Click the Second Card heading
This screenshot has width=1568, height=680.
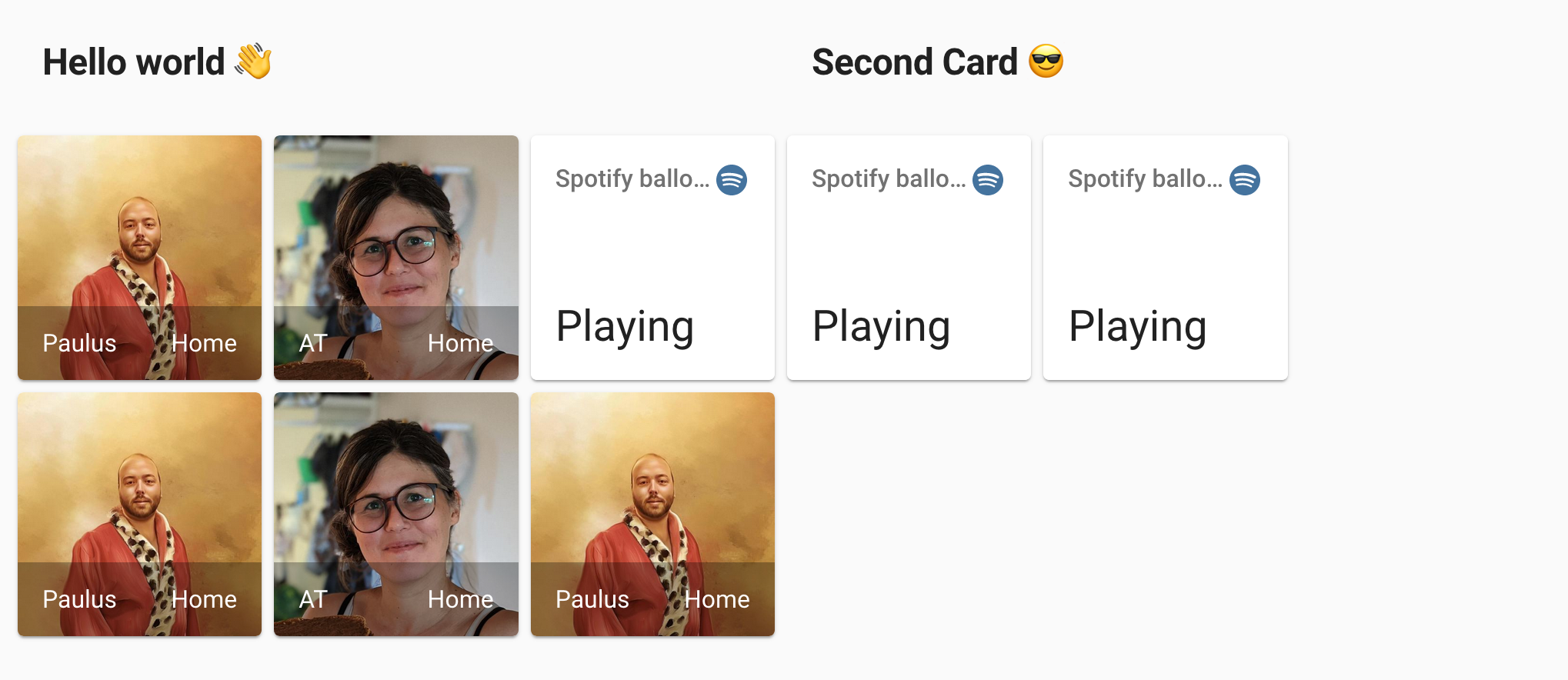pos(915,62)
